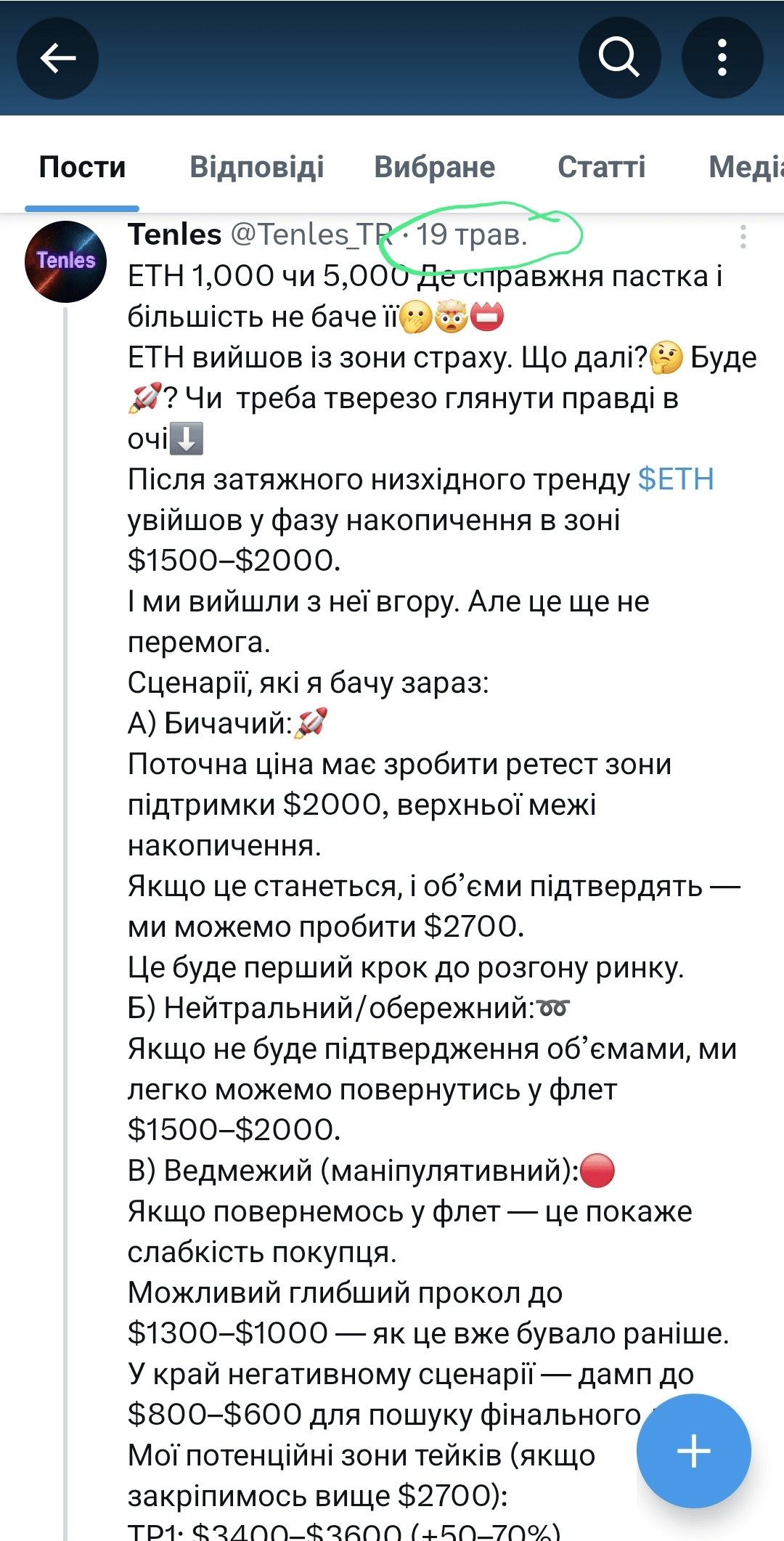This screenshot has width=784, height=1541.
Task: Switch to the Медіа tab
Action: click(x=745, y=167)
